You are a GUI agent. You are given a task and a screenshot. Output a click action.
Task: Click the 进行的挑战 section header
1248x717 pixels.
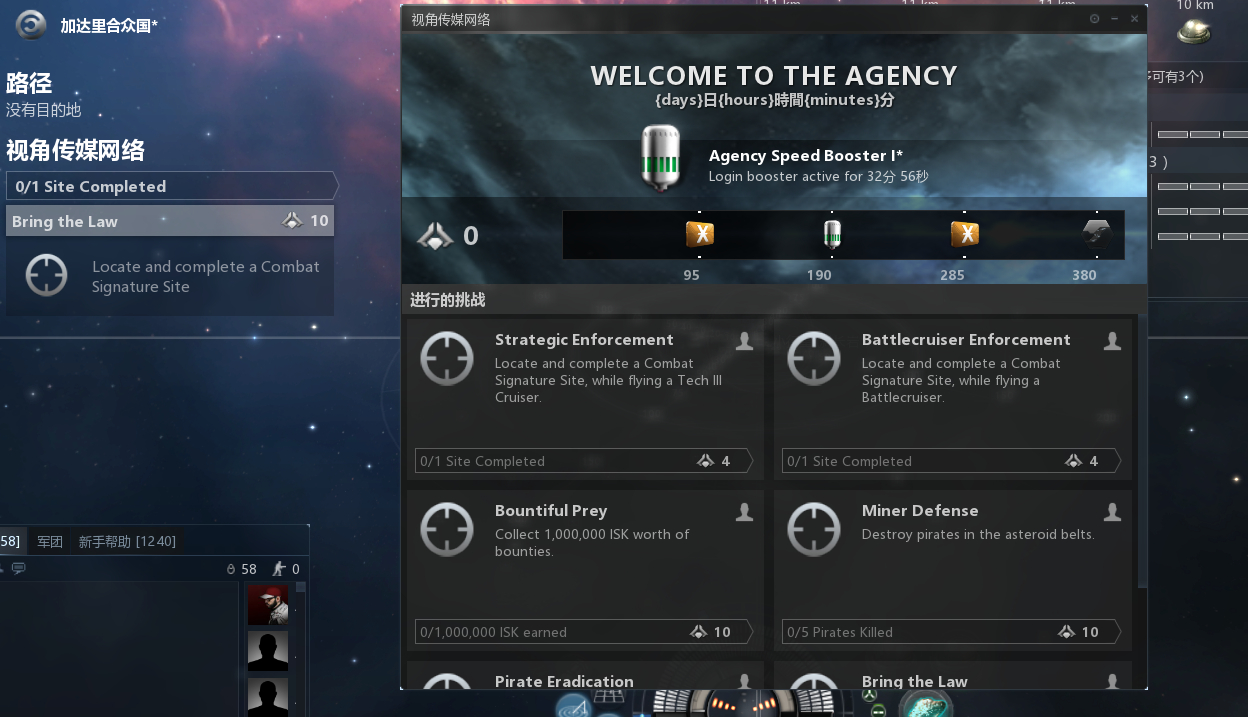click(x=448, y=300)
